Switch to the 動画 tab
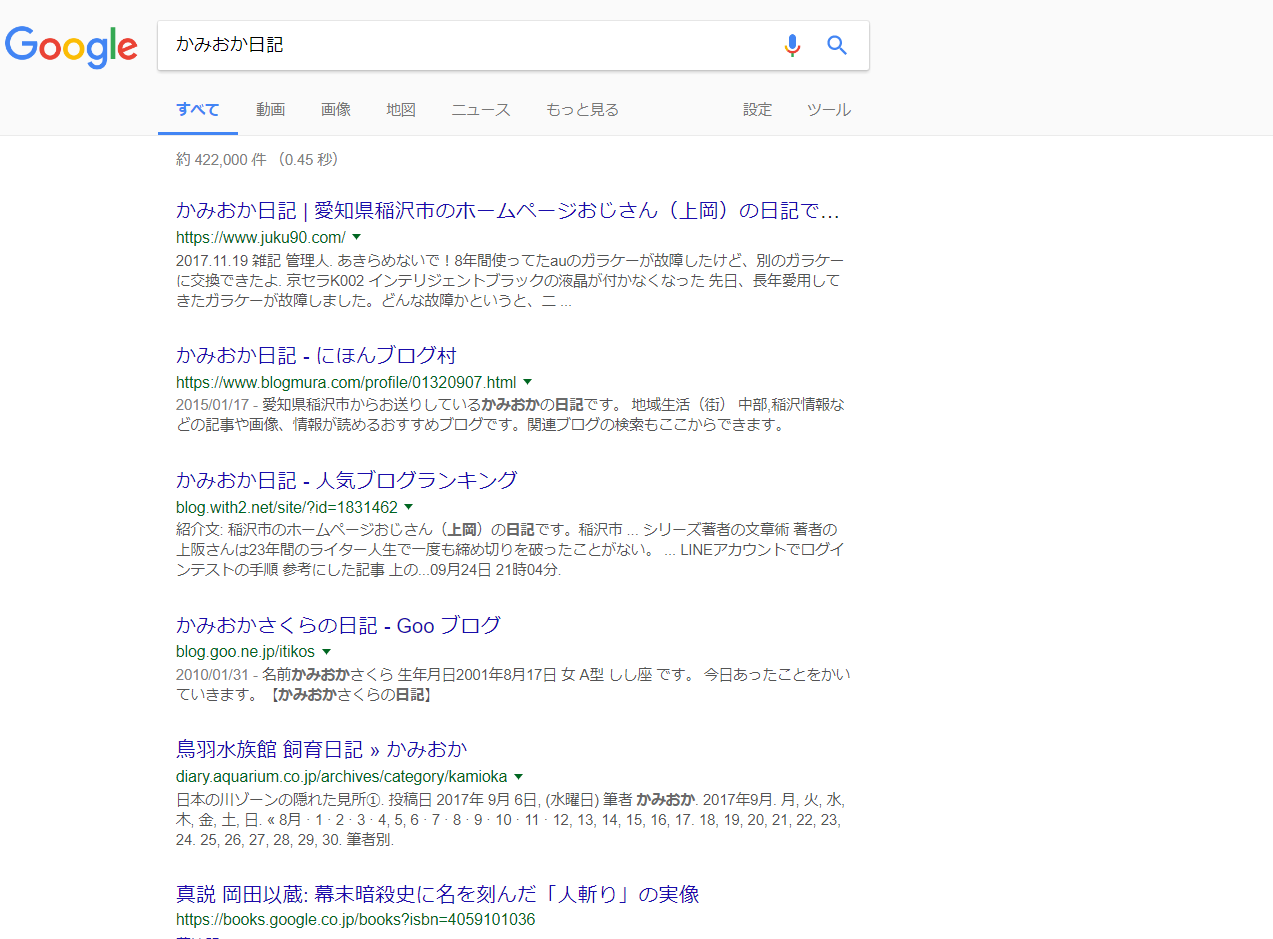 (270, 110)
